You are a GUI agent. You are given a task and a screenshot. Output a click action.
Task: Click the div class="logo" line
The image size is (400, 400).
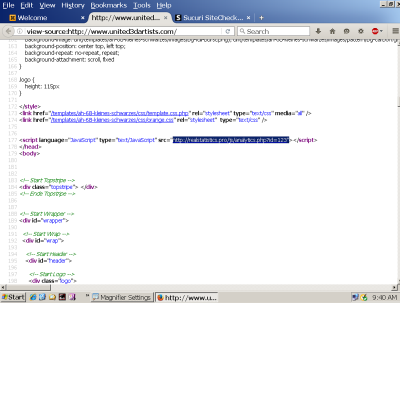[x=53, y=281]
